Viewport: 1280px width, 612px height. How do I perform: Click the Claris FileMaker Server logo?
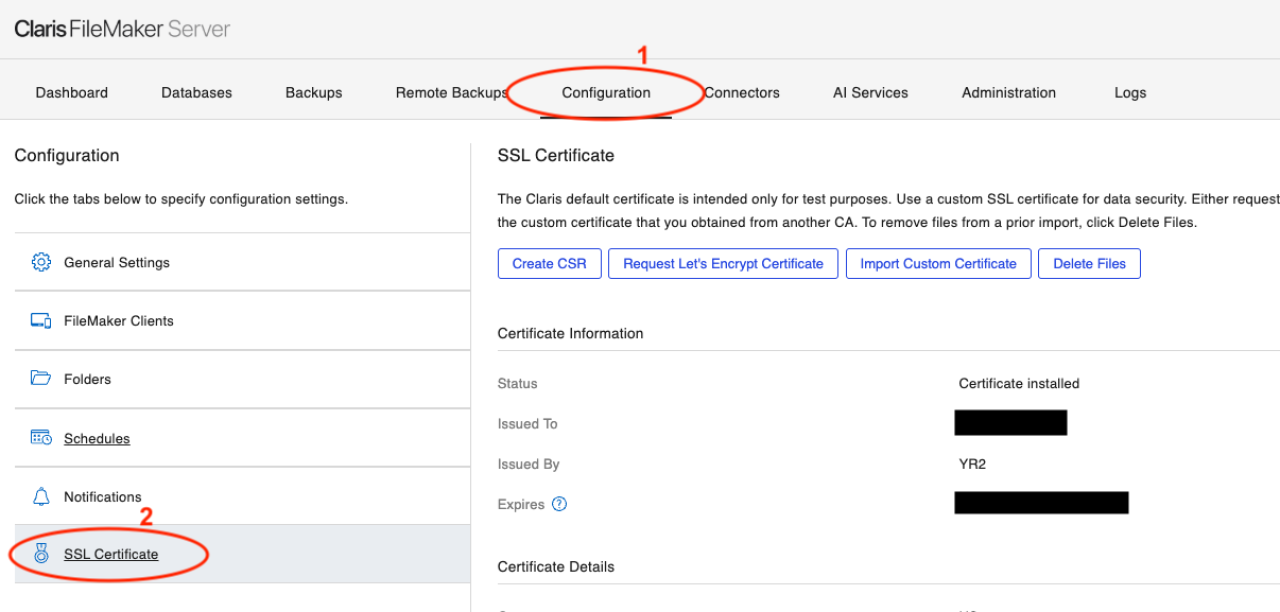click(122, 29)
